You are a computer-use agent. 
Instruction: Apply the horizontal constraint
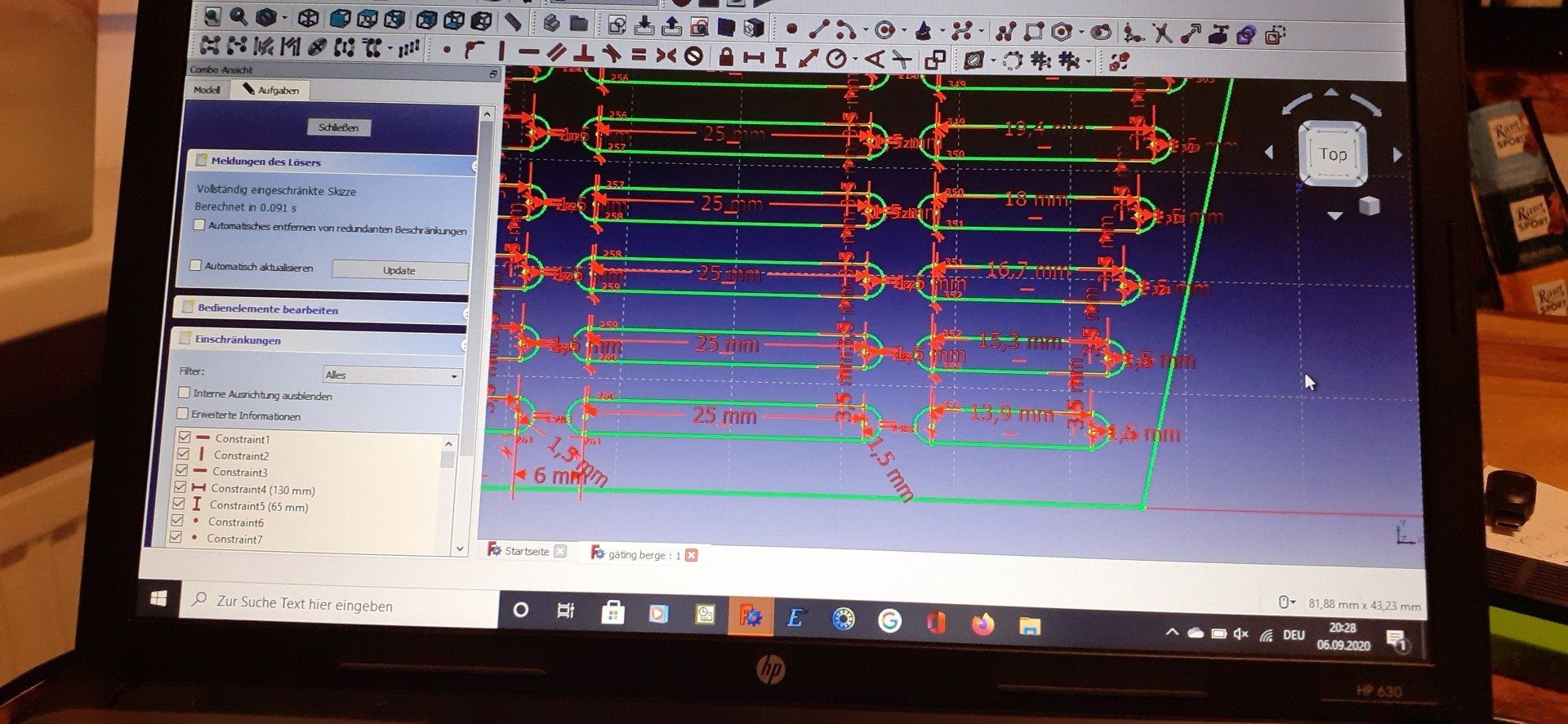click(x=528, y=51)
